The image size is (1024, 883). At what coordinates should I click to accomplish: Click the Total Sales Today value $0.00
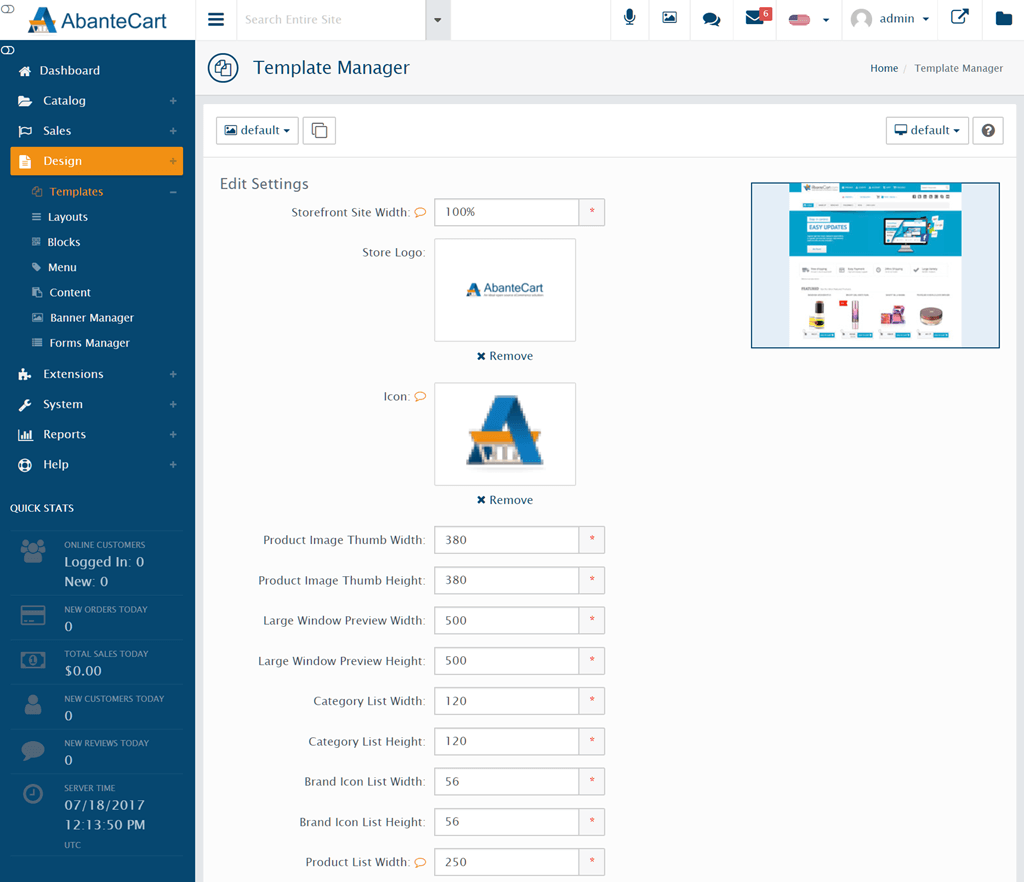click(x=83, y=671)
